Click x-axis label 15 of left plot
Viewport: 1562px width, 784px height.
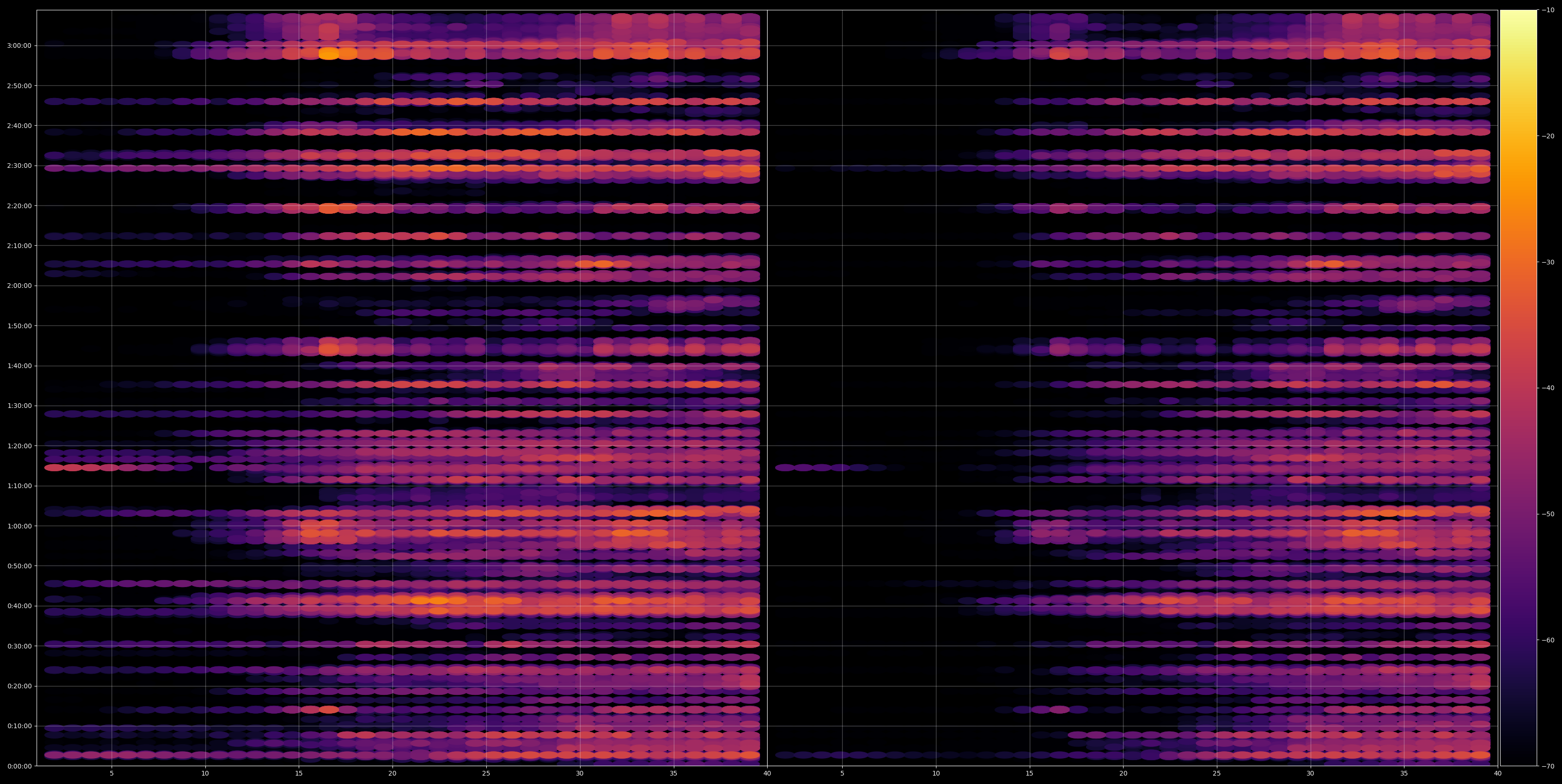tap(299, 774)
